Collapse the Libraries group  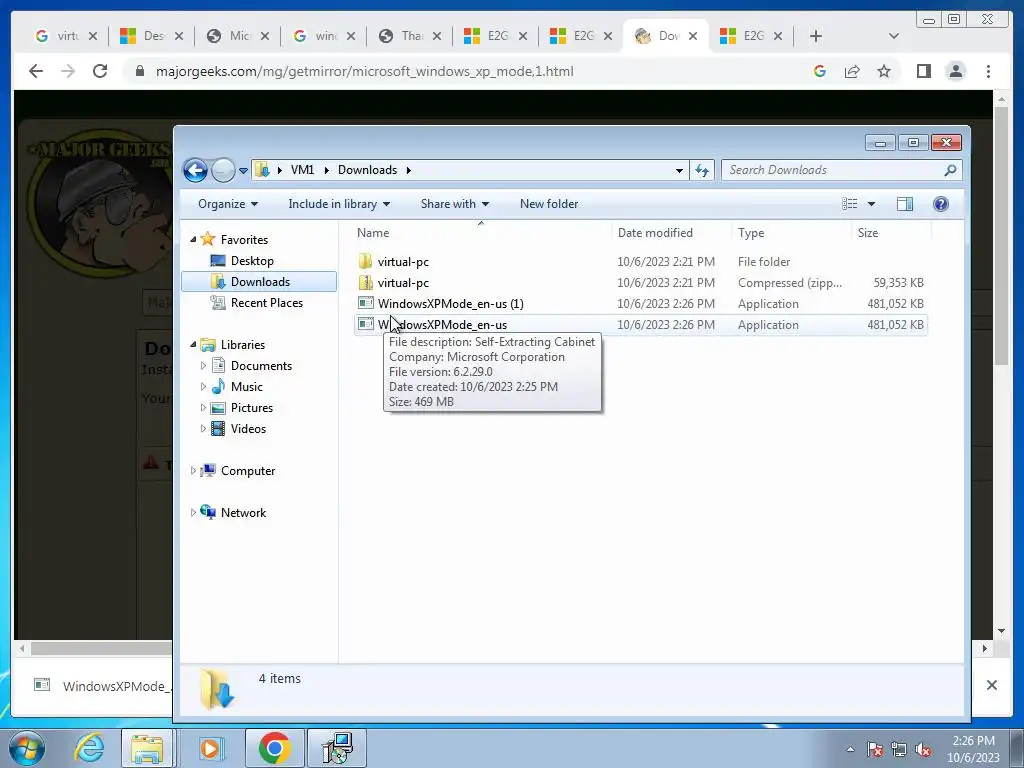coord(193,345)
